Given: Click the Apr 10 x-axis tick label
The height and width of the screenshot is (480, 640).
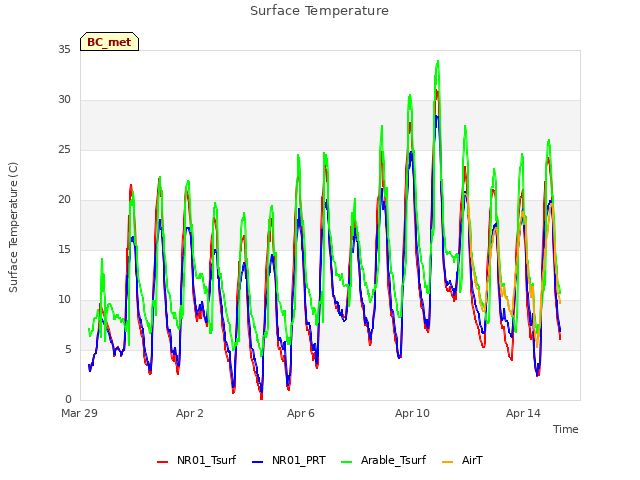Looking at the screenshot, I should click(412, 413).
